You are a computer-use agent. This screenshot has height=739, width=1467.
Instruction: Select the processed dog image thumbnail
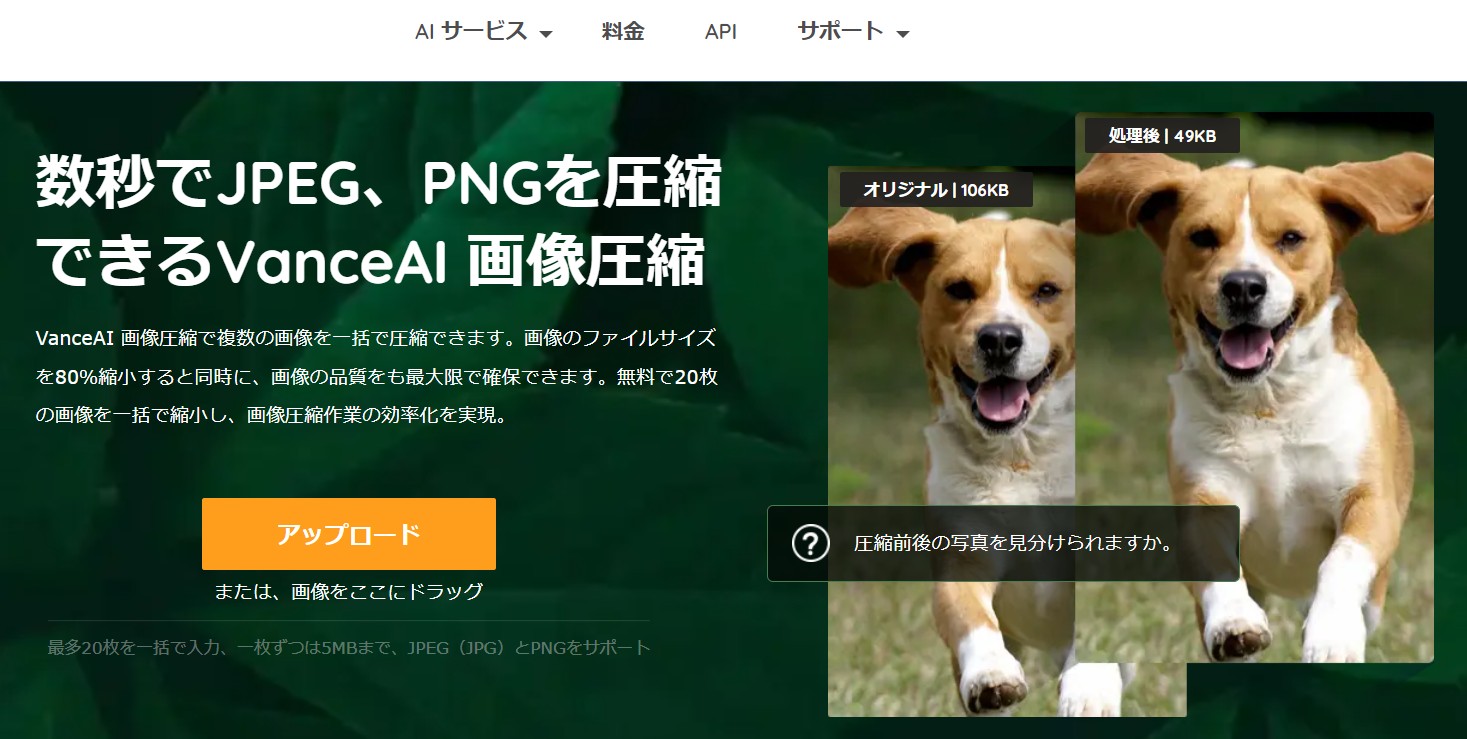[x=1254, y=387]
